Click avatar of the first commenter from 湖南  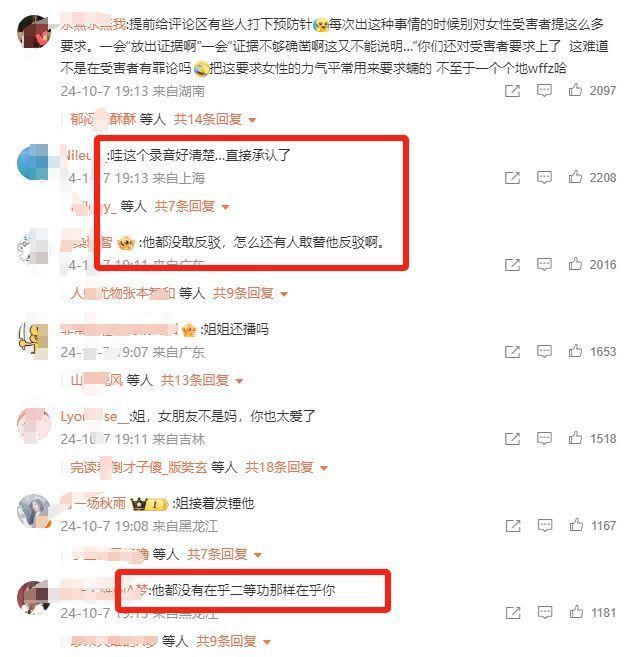(34, 32)
